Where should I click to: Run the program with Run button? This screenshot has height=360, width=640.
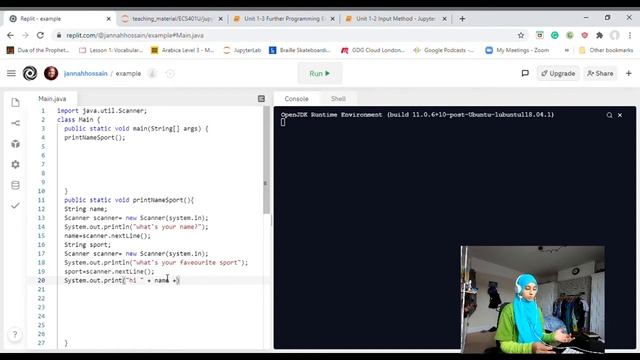click(x=320, y=73)
